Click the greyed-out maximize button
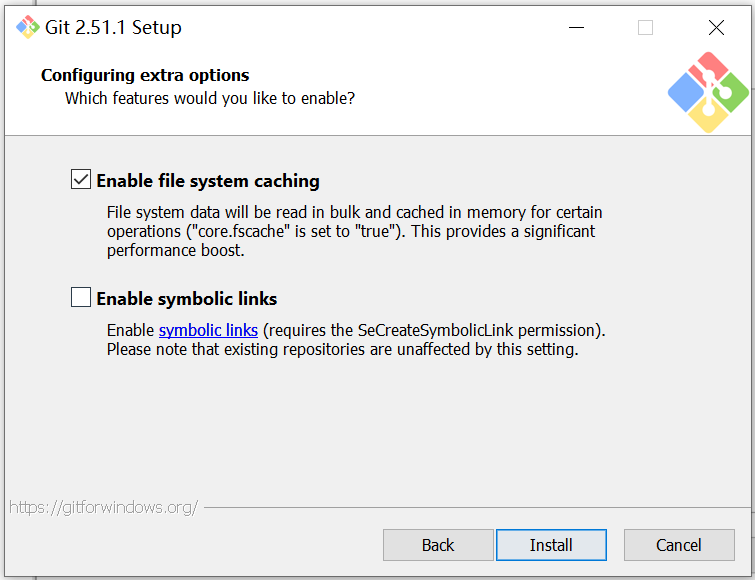Image resolution: width=755 pixels, height=580 pixels. coord(645,27)
